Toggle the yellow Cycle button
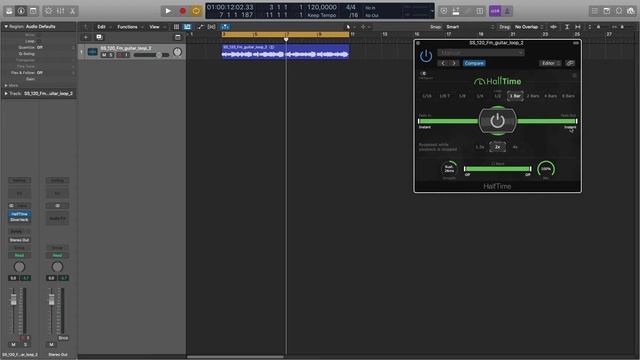This screenshot has width=640, height=360. pos(196,11)
